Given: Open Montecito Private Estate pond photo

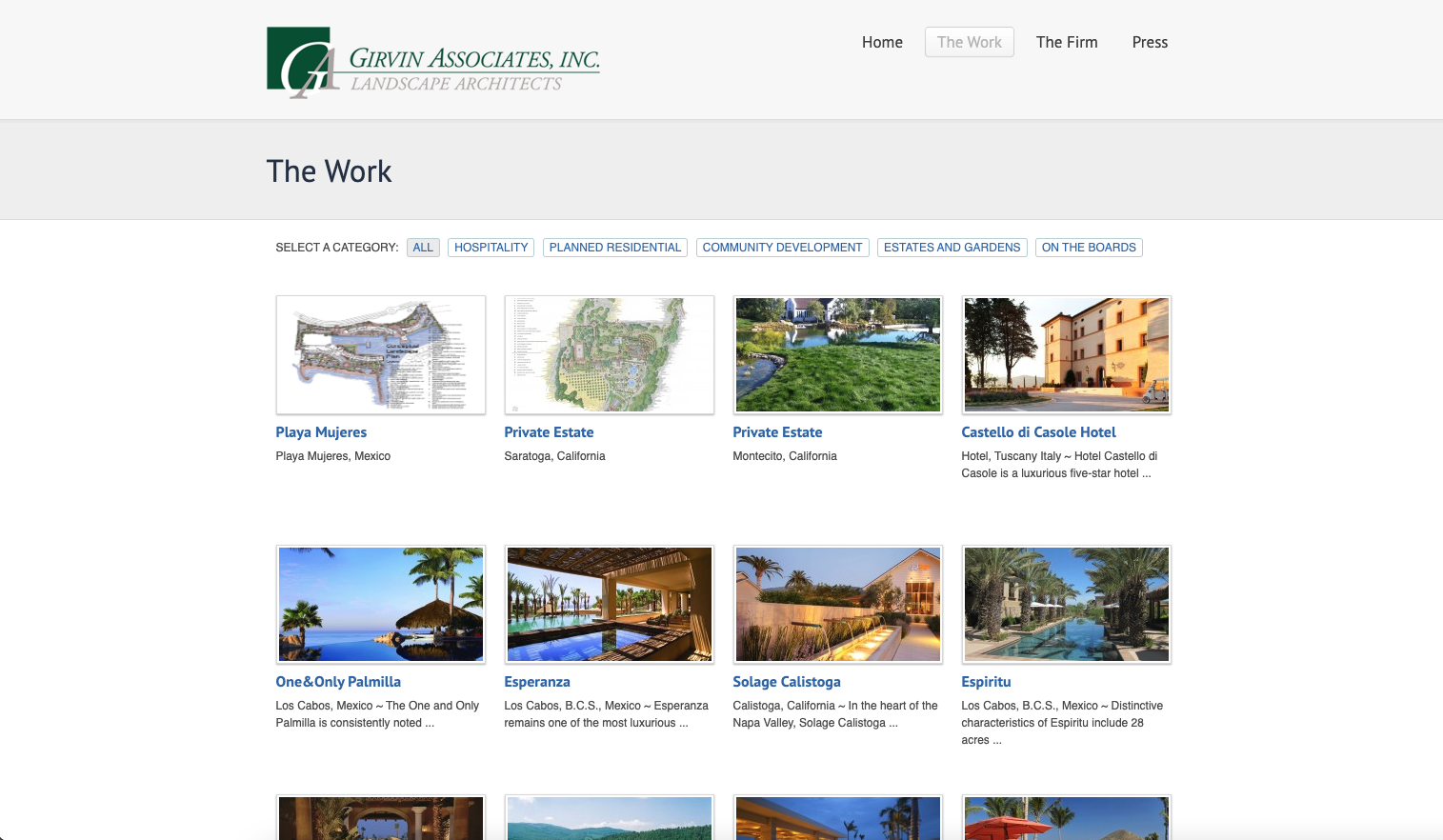Looking at the screenshot, I should [x=838, y=355].
